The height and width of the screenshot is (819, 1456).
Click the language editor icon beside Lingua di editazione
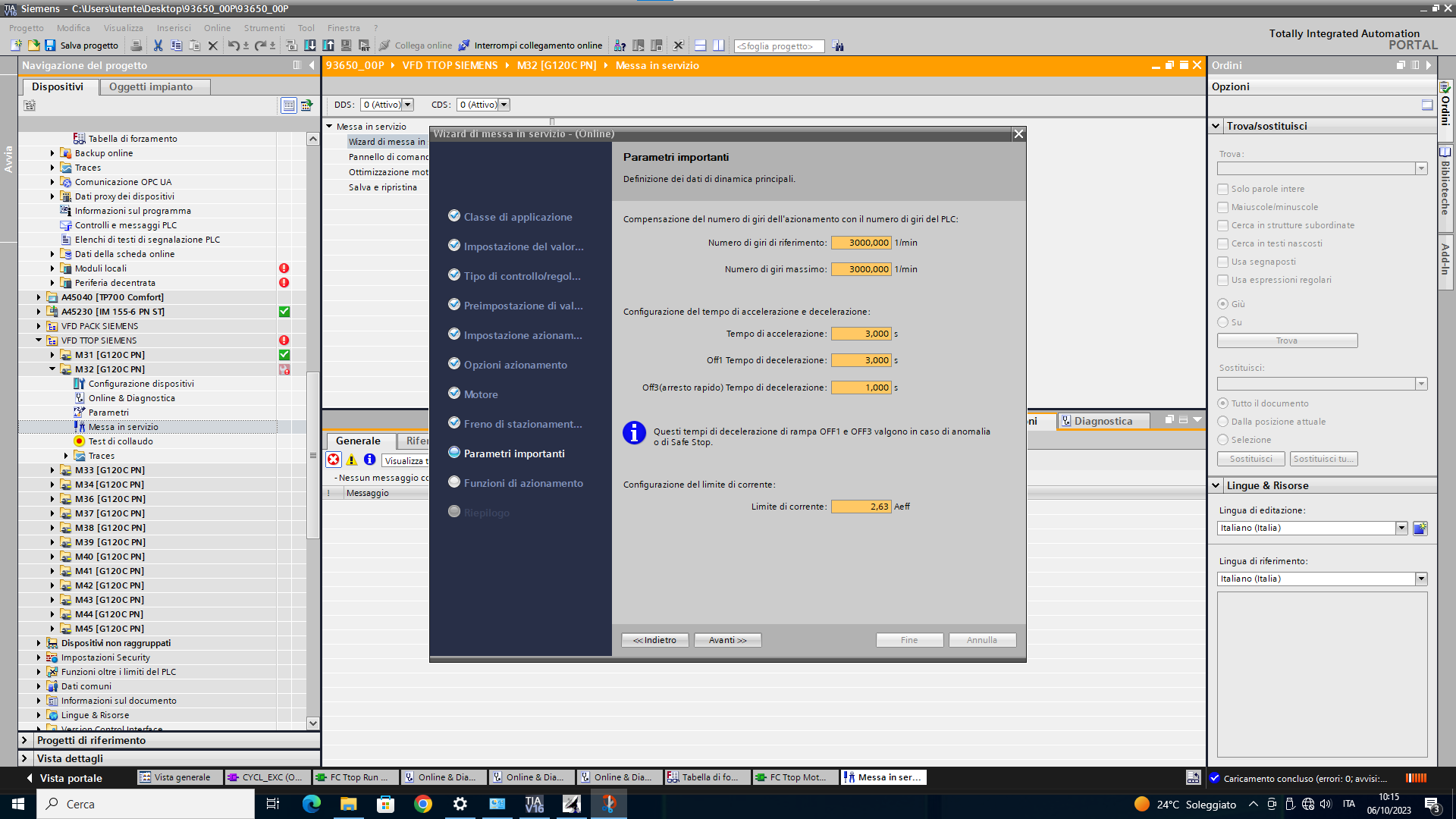coord(1420,529)
